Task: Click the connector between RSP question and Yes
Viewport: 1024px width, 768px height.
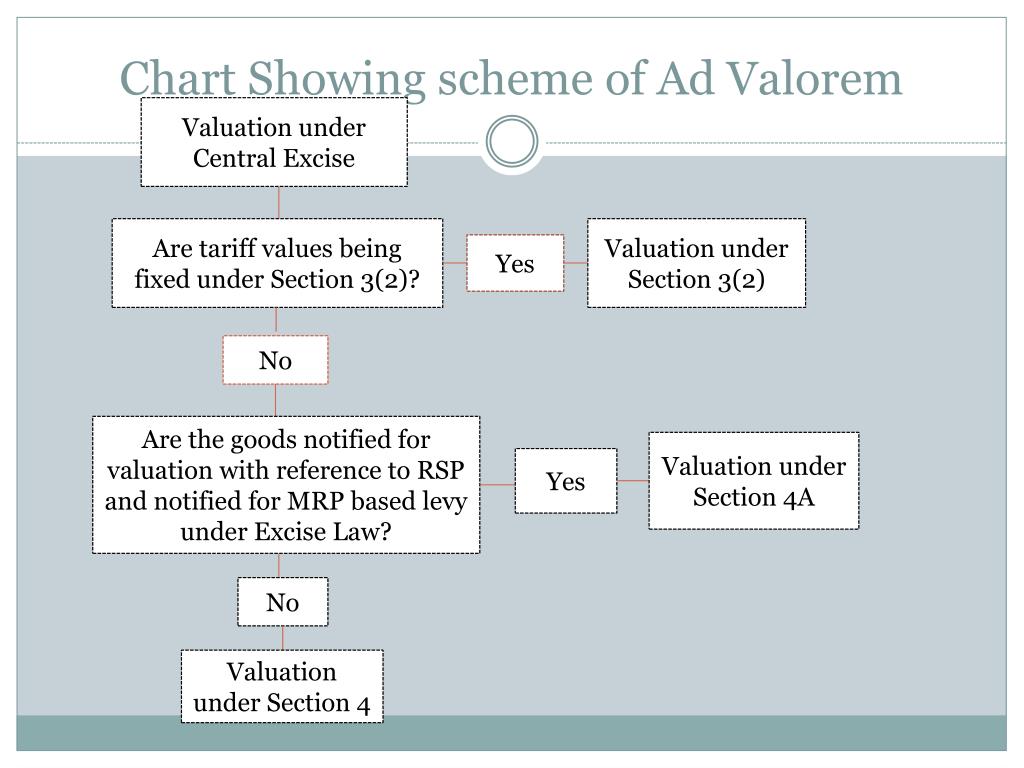Action: [498, 485]
